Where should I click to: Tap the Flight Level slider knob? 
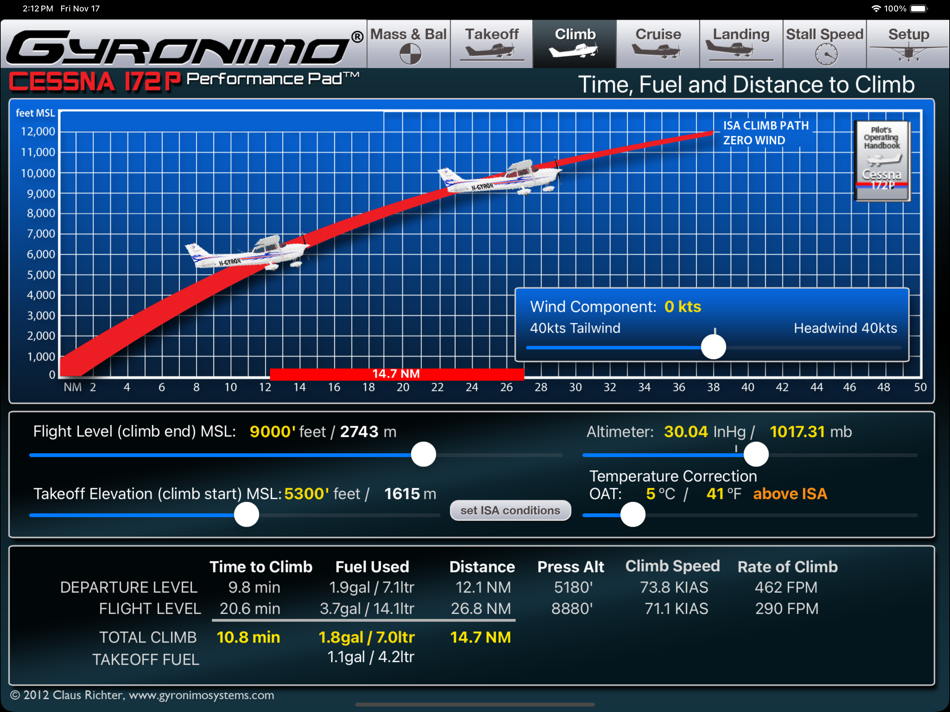424,454
